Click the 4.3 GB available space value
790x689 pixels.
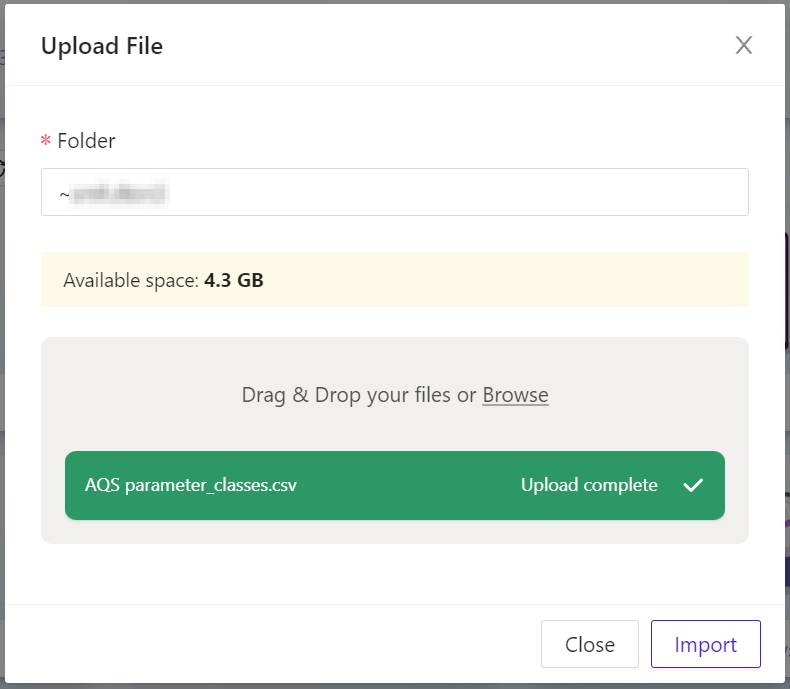pos(234,280)
